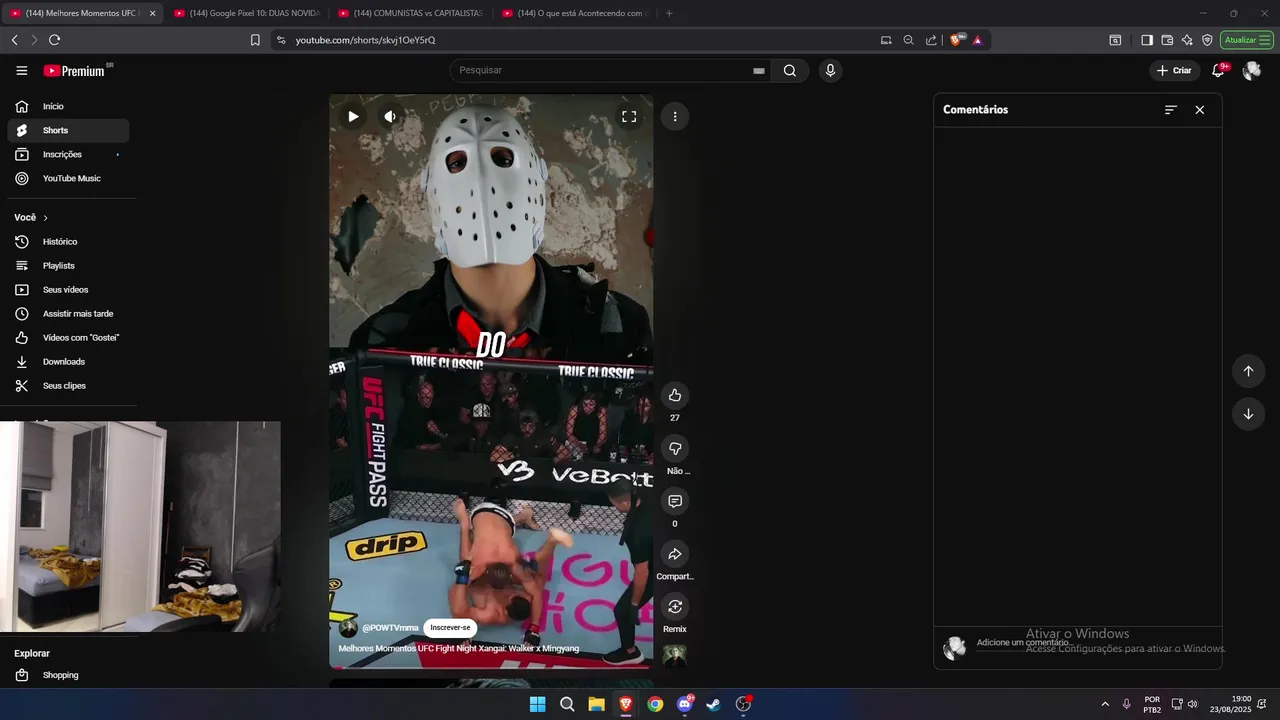This screenshot has width=1280, height=720.
Task: Open Histórico in the sidebar
Action: tap(68, 242)
